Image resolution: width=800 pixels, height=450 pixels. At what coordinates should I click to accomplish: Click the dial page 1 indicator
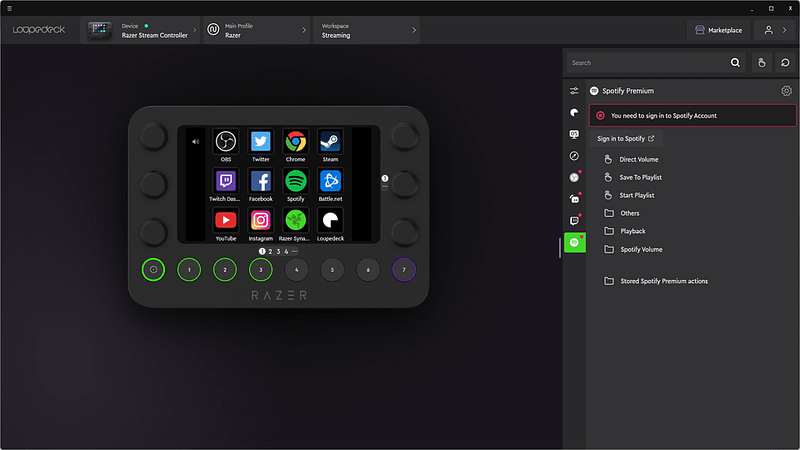point(385,179)
